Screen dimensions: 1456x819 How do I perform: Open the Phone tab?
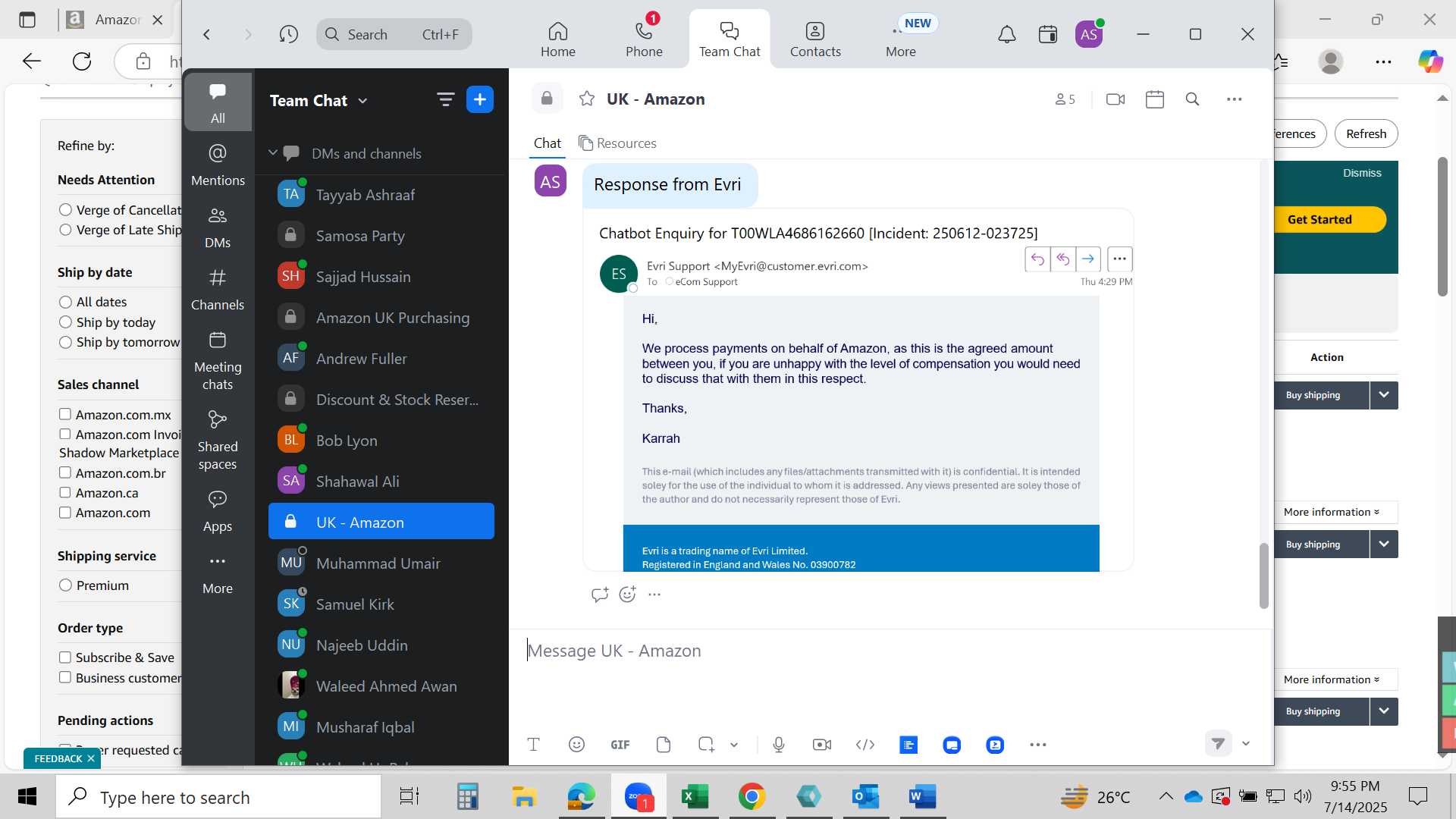pos(644,39)
